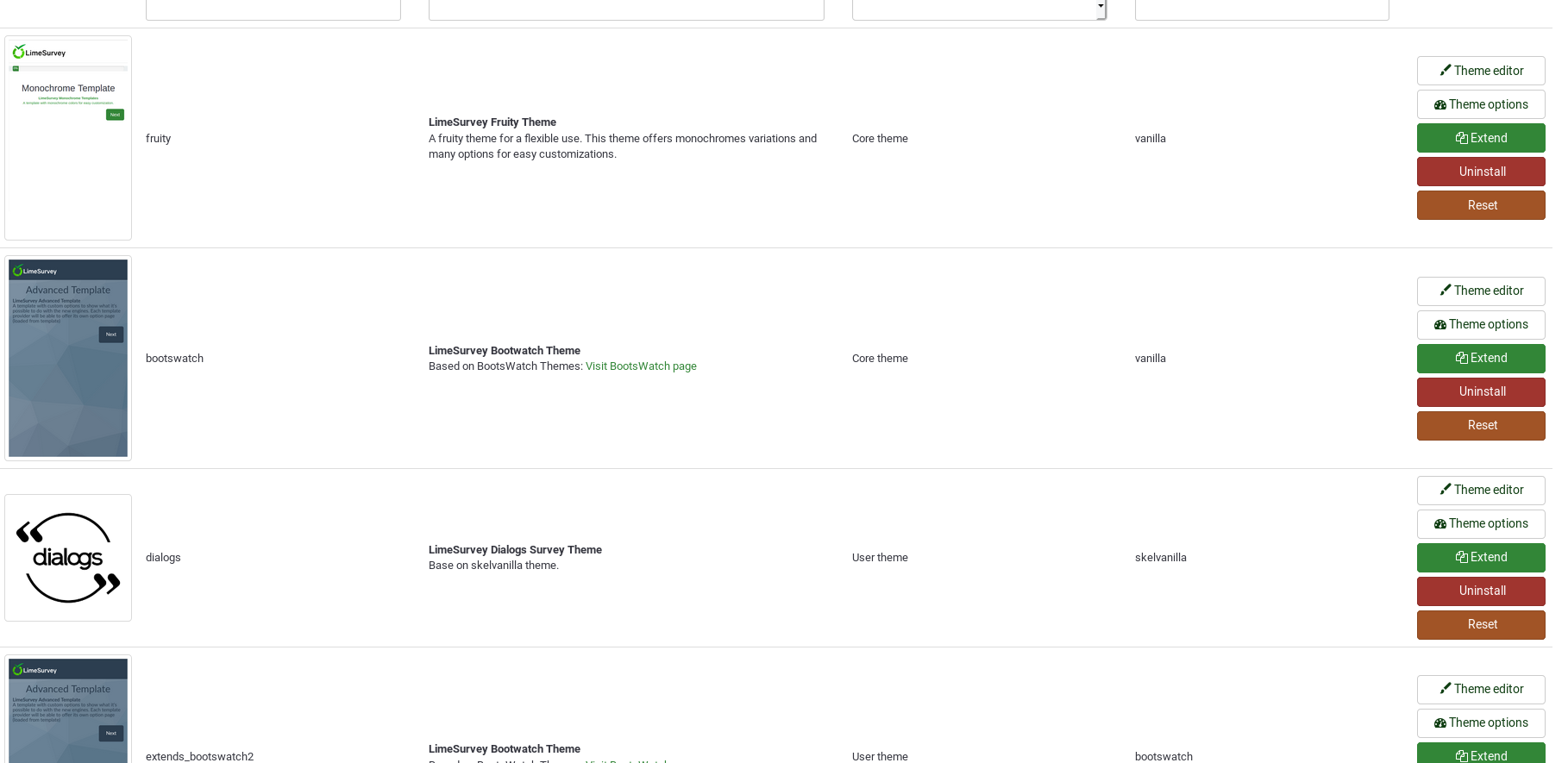Click the fruity Monochrome Template thumbnail
Screen dimensions: 1568x763
68,138
